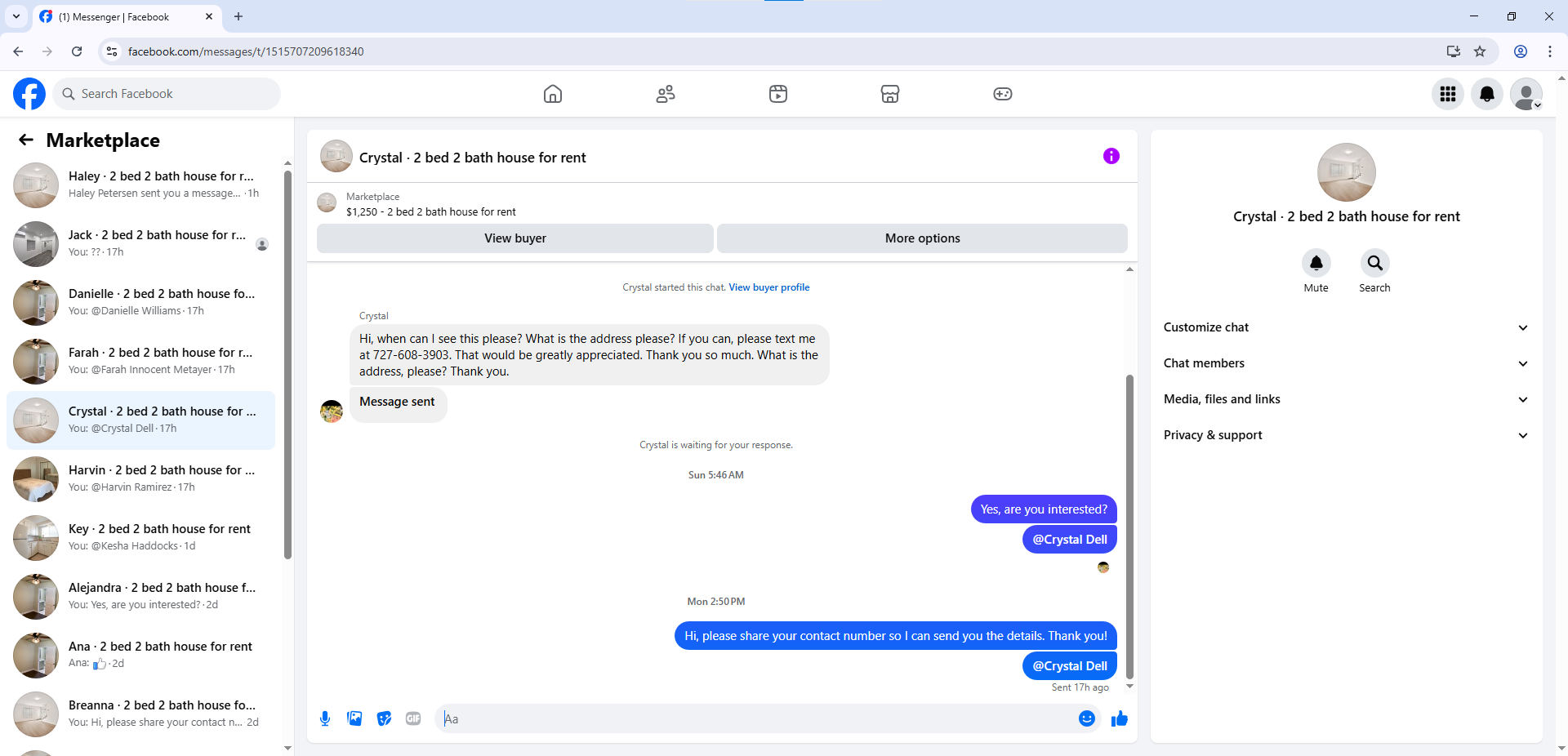Focus the message input Aa box
The height and width of the screenshot is (756, 1568).
click(759, 718)
